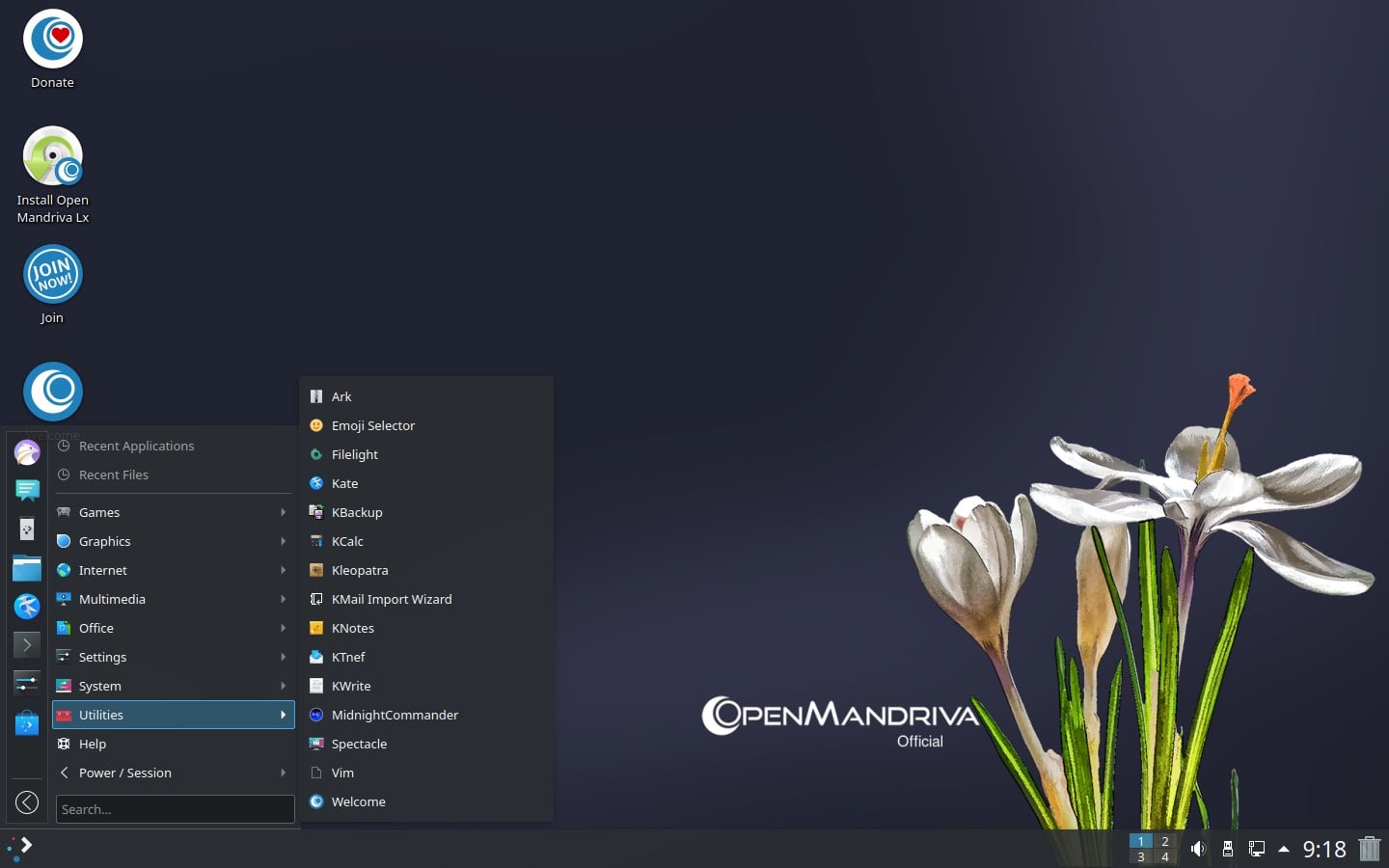Open the network icon in the system tray

(1257, 850)
